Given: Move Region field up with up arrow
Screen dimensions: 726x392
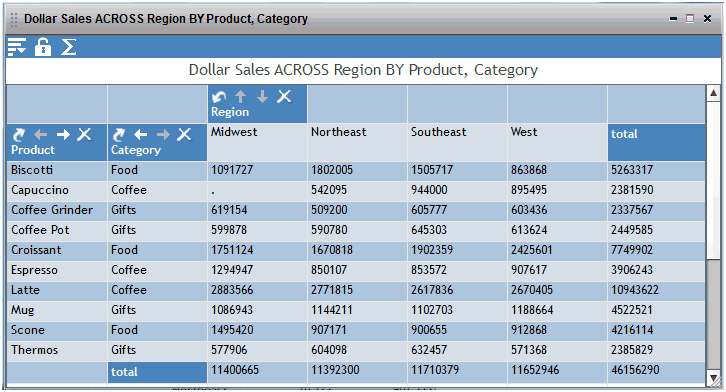Looking at the screenshot, I should point(240,96).
